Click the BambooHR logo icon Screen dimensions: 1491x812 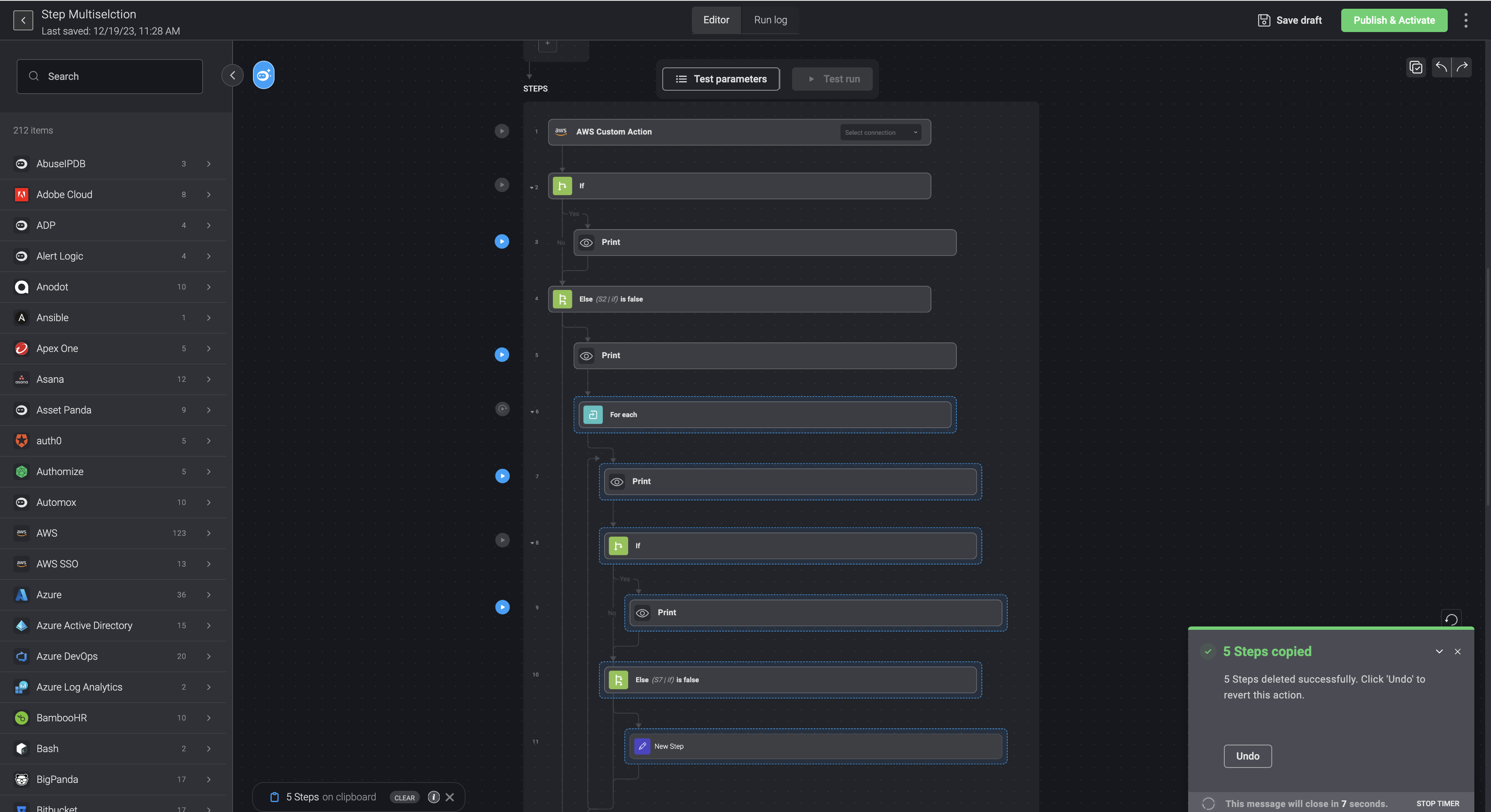tap(21, 718)
